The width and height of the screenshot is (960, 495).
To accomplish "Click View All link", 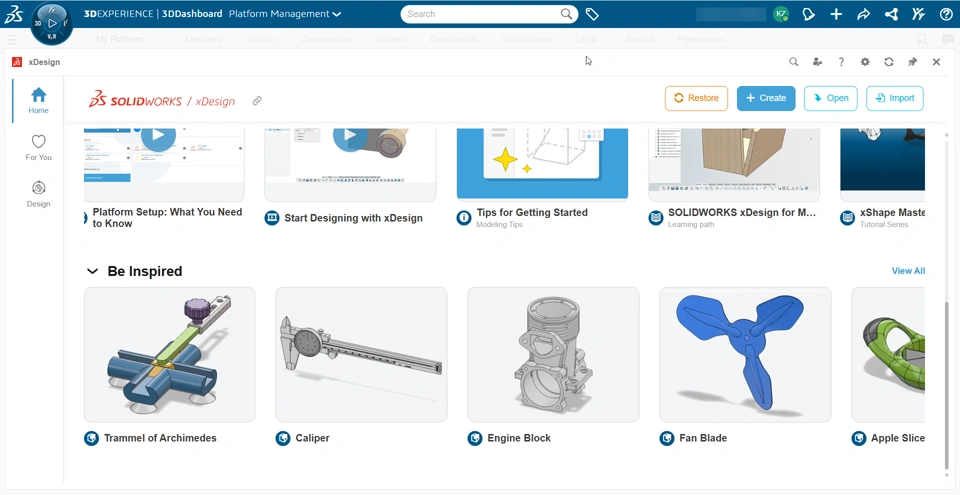I will (908, 271).
